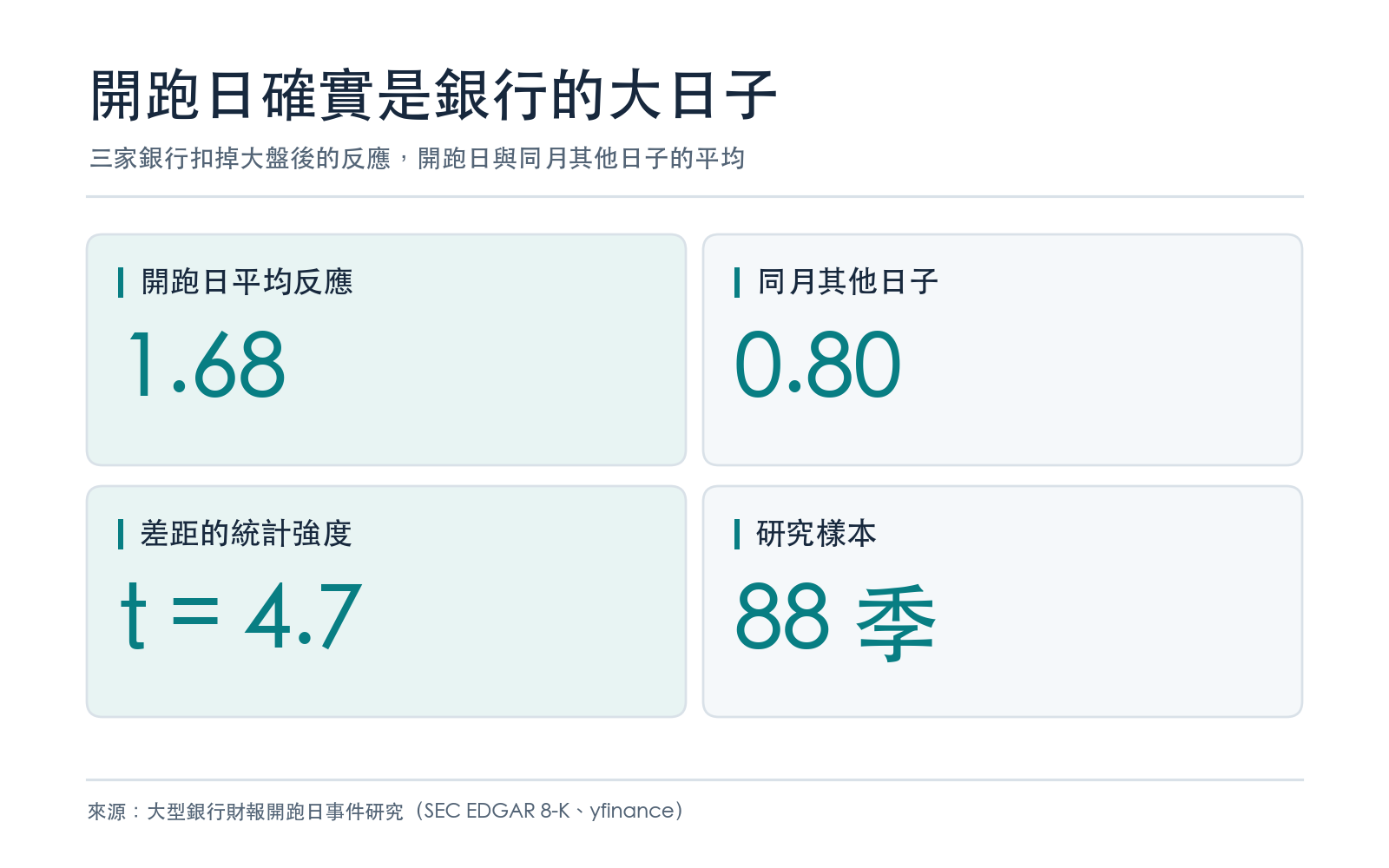Click the value 0.80
The height and width of the screenshot is (868, 1389).
[x=818, y=365]
